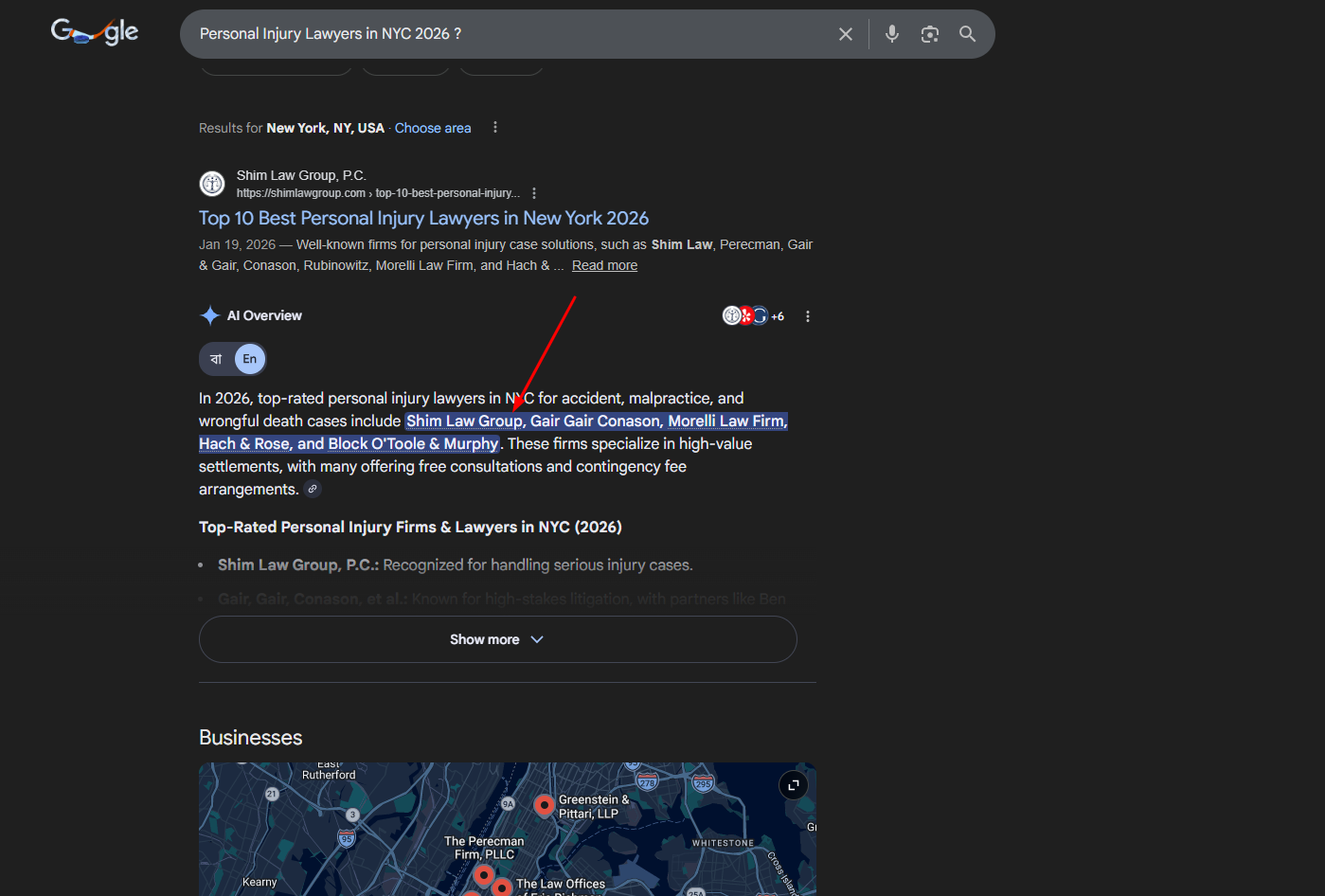
Task: Open AI Overview three-dot menu
Action: click(807, 316)
